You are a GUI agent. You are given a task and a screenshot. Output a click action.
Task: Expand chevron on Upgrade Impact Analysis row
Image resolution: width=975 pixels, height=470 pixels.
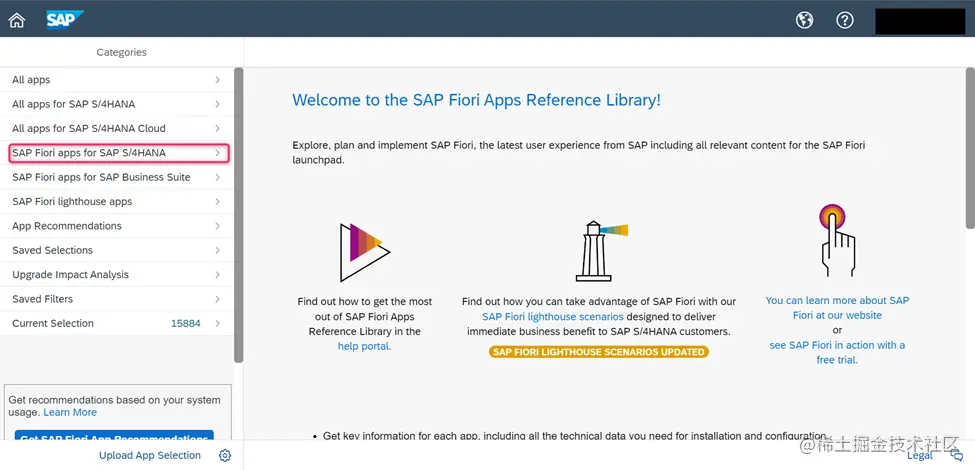pyautogui.click(x=218, y=274)
